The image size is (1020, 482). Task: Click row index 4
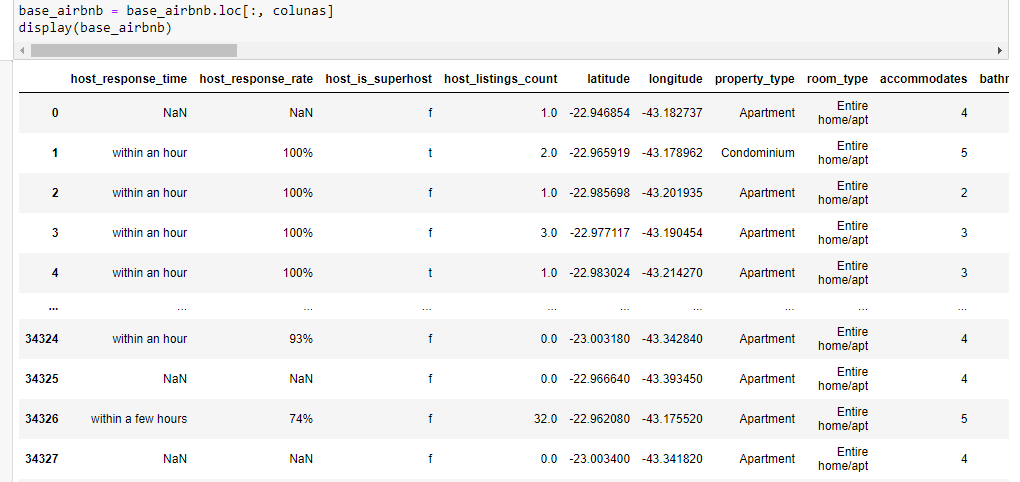click(55, 273)
